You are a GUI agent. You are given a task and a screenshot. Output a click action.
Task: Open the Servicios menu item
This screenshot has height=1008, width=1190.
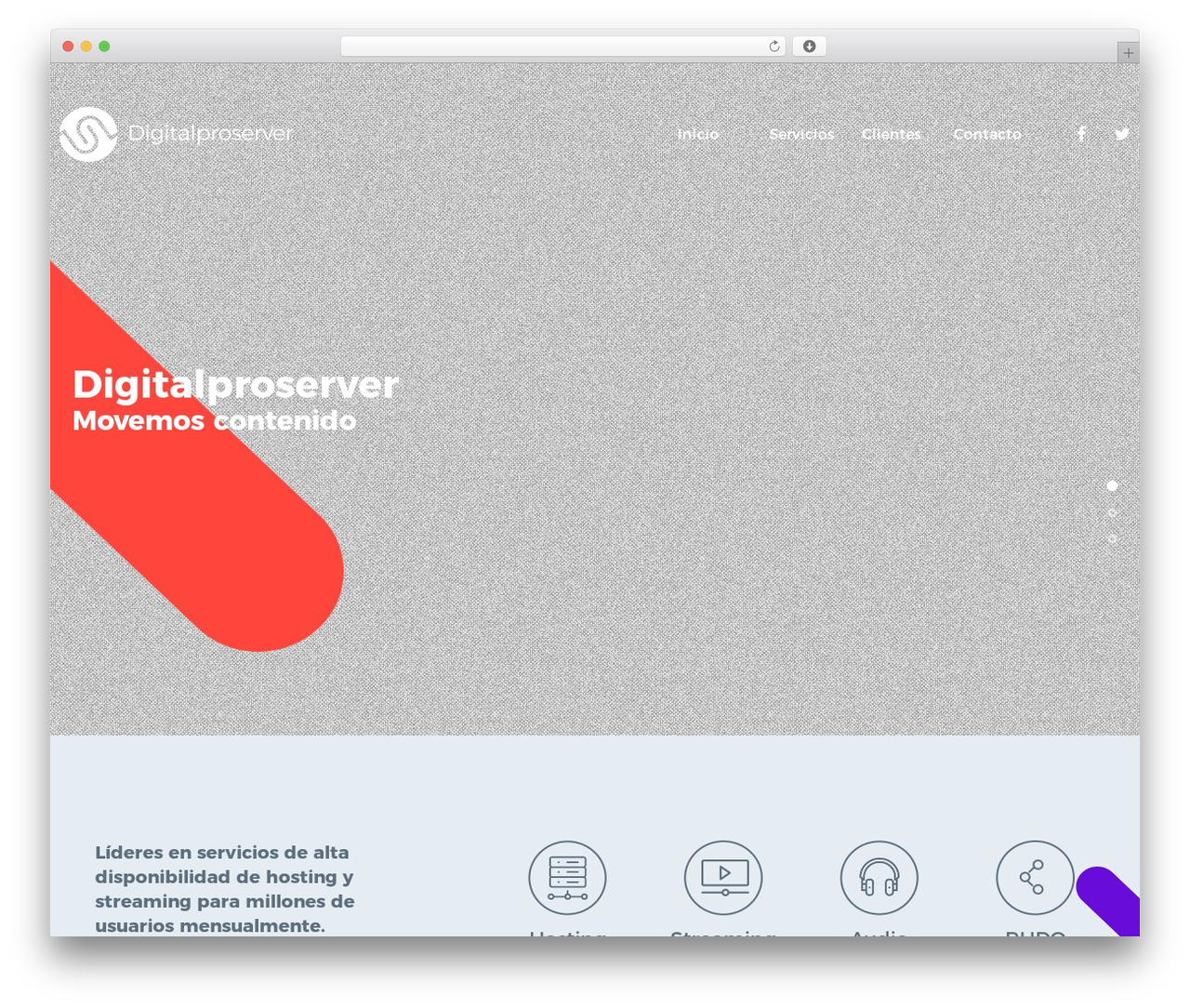(801, 134)
